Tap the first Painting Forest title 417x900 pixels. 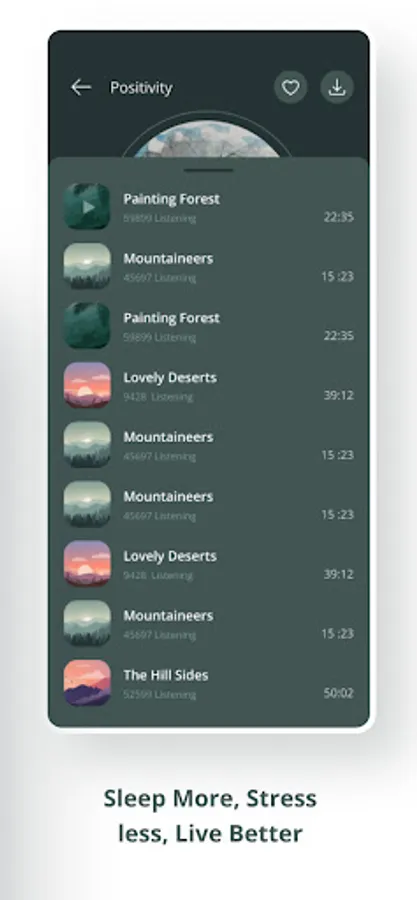click(172, 199)
